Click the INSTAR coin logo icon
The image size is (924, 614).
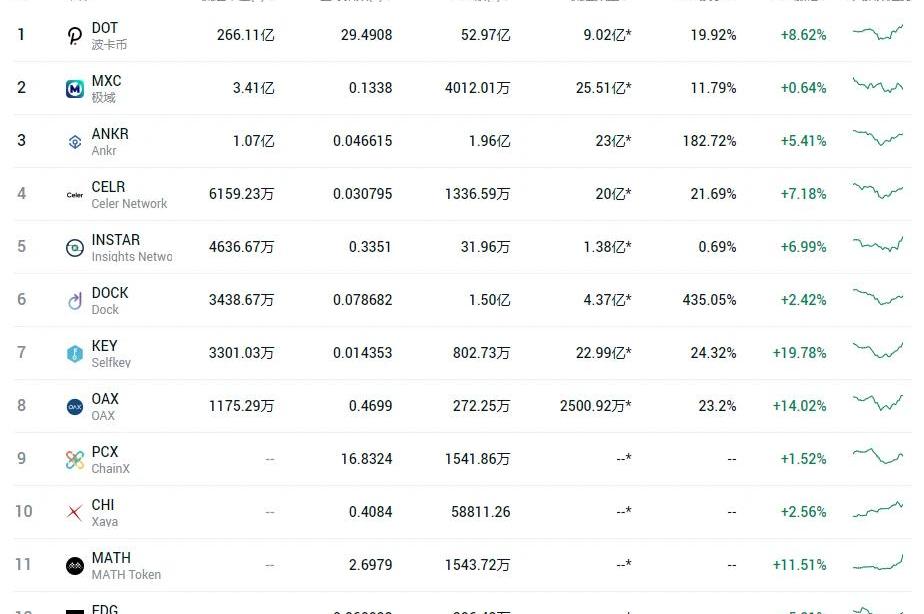tap(75, 248)
